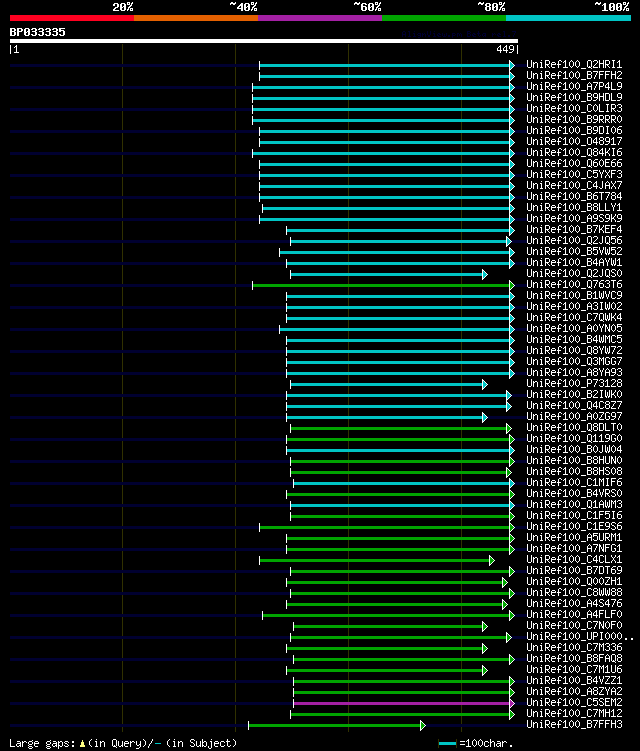Open the UniRef100_A3IW02 entry
640x751 pixels.
tap(574, 307)
